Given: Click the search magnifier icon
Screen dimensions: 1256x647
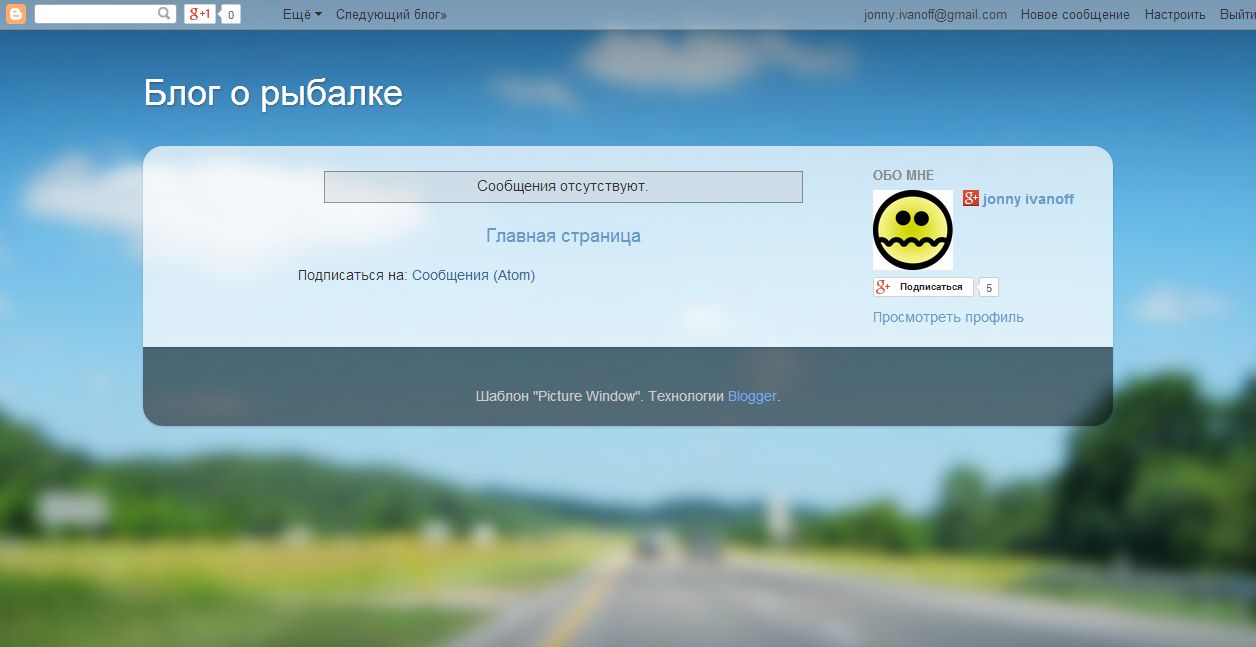Looking at the screenshot, I should tap(165, 14).
